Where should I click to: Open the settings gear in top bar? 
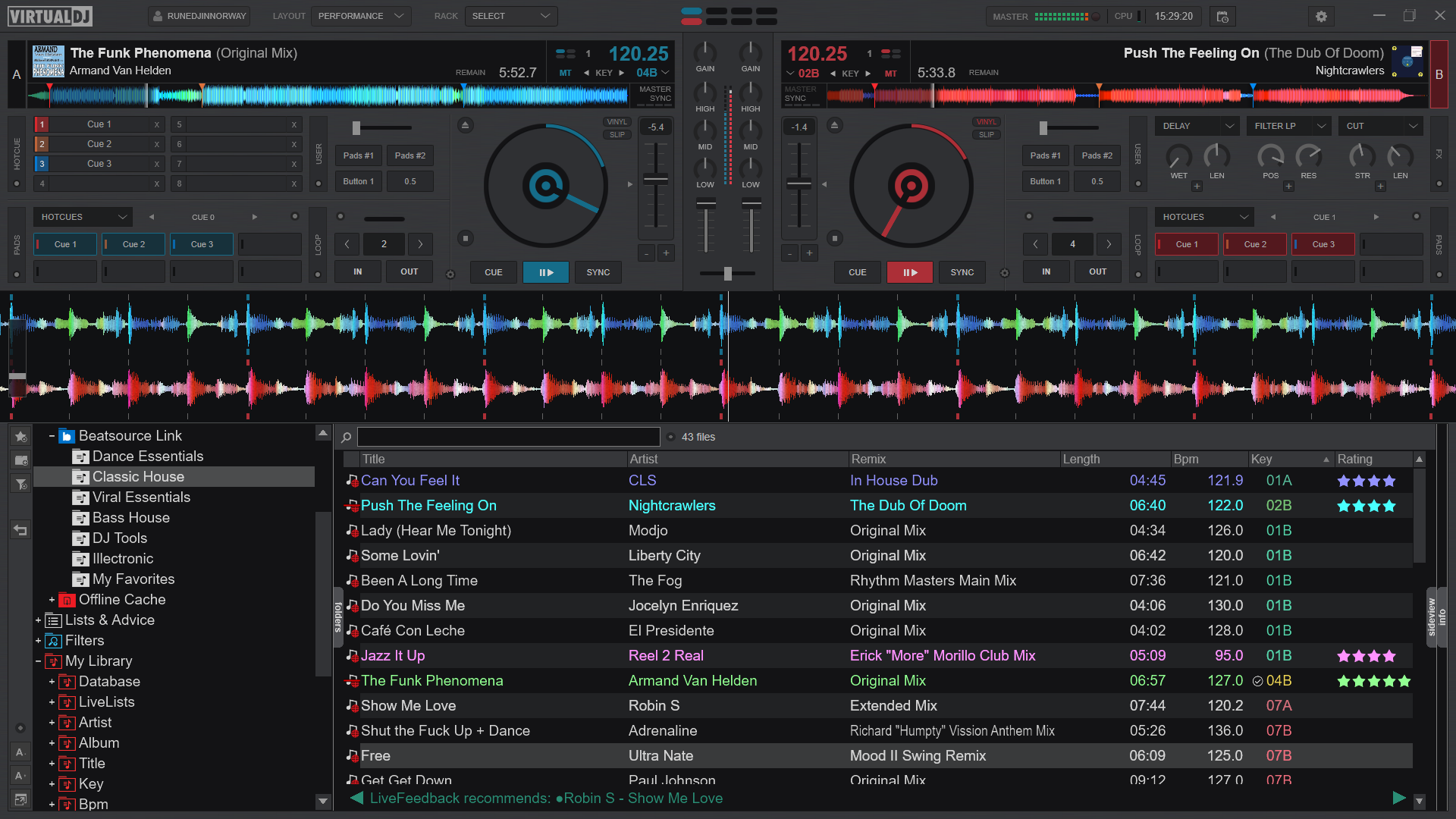[1321, 16]
